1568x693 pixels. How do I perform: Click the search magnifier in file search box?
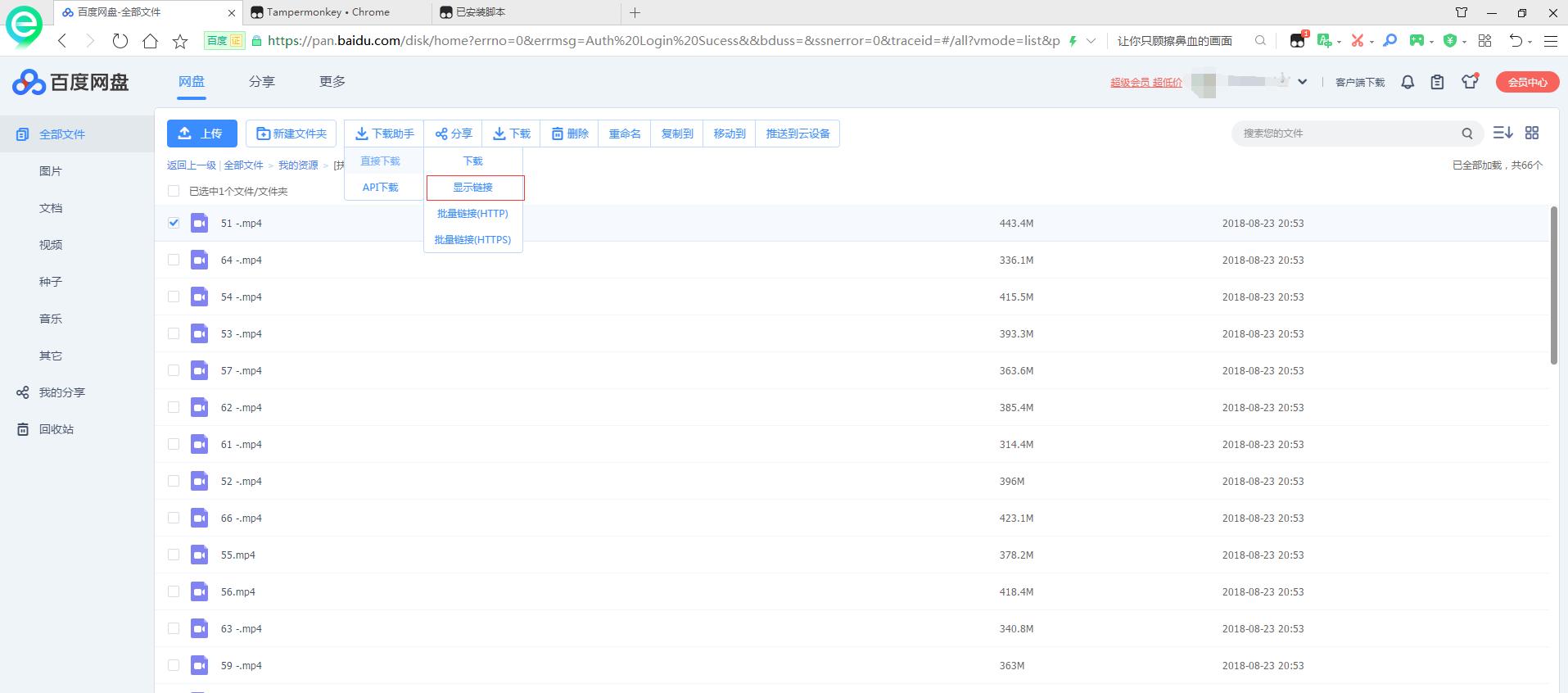point(1467,134)
